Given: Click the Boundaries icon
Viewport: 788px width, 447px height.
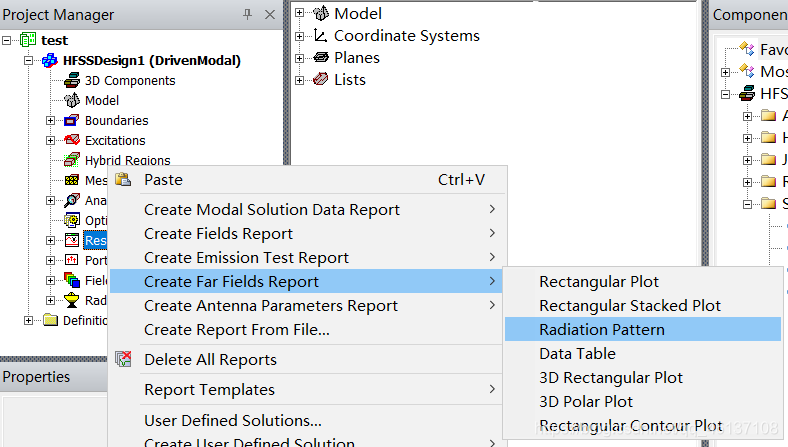Looking at the screenshot, I should click(72, 120).
